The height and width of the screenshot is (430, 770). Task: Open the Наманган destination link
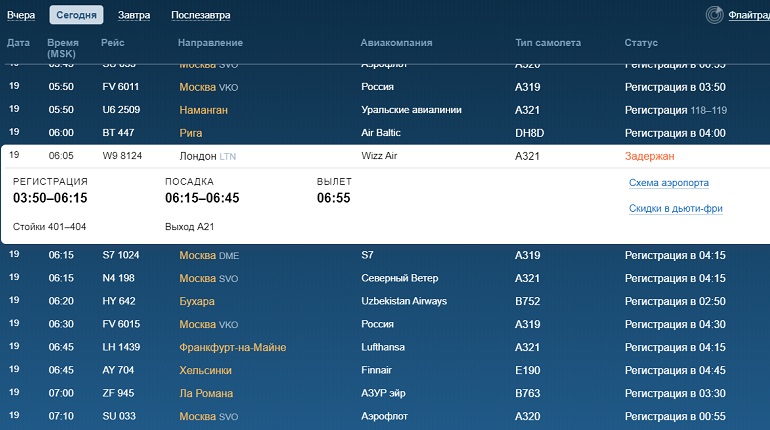click(203, 110)
